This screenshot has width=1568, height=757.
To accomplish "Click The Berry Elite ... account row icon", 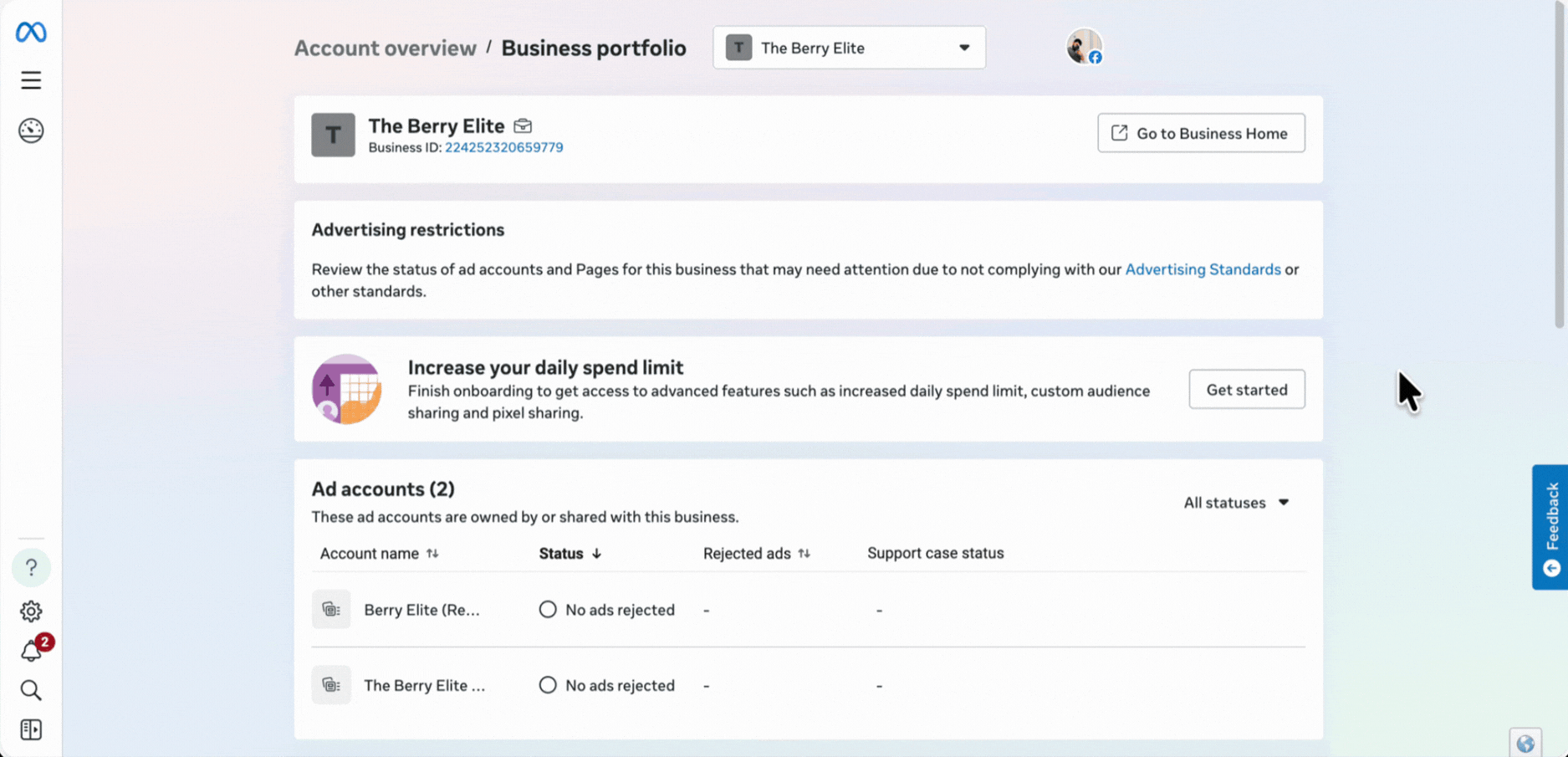I will (331, 685).
